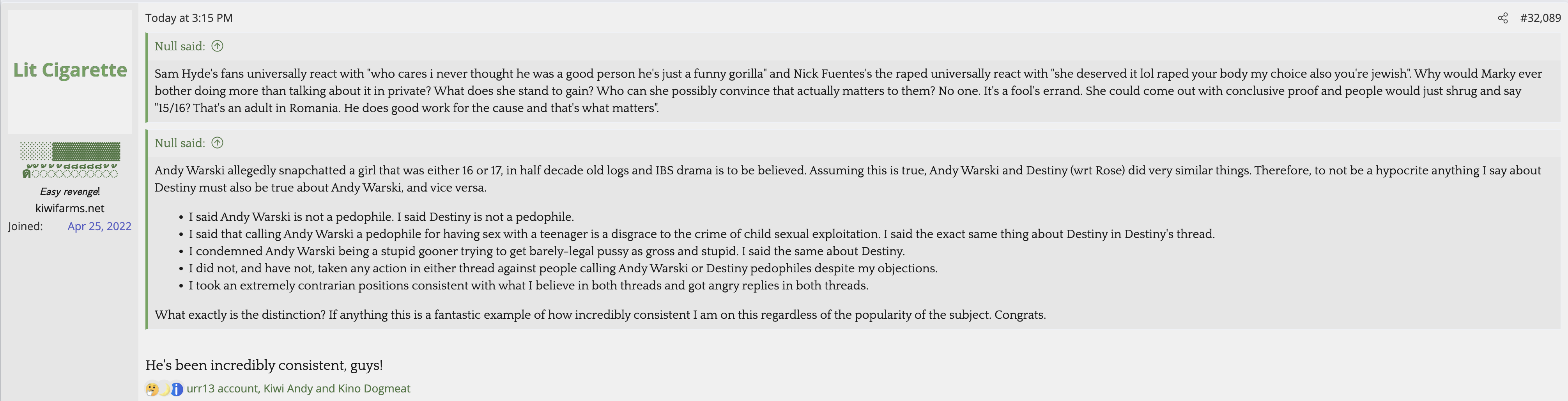This screenshot has height=401, width=1568.
Task: Click the Kiwi Andy name in reactions
Action: [288, 389]
